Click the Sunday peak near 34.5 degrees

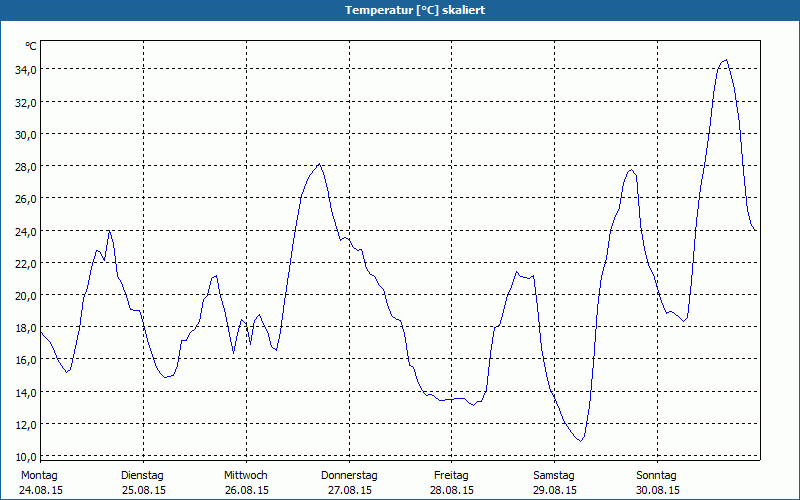pyautogui.click(x=726, y=60)
